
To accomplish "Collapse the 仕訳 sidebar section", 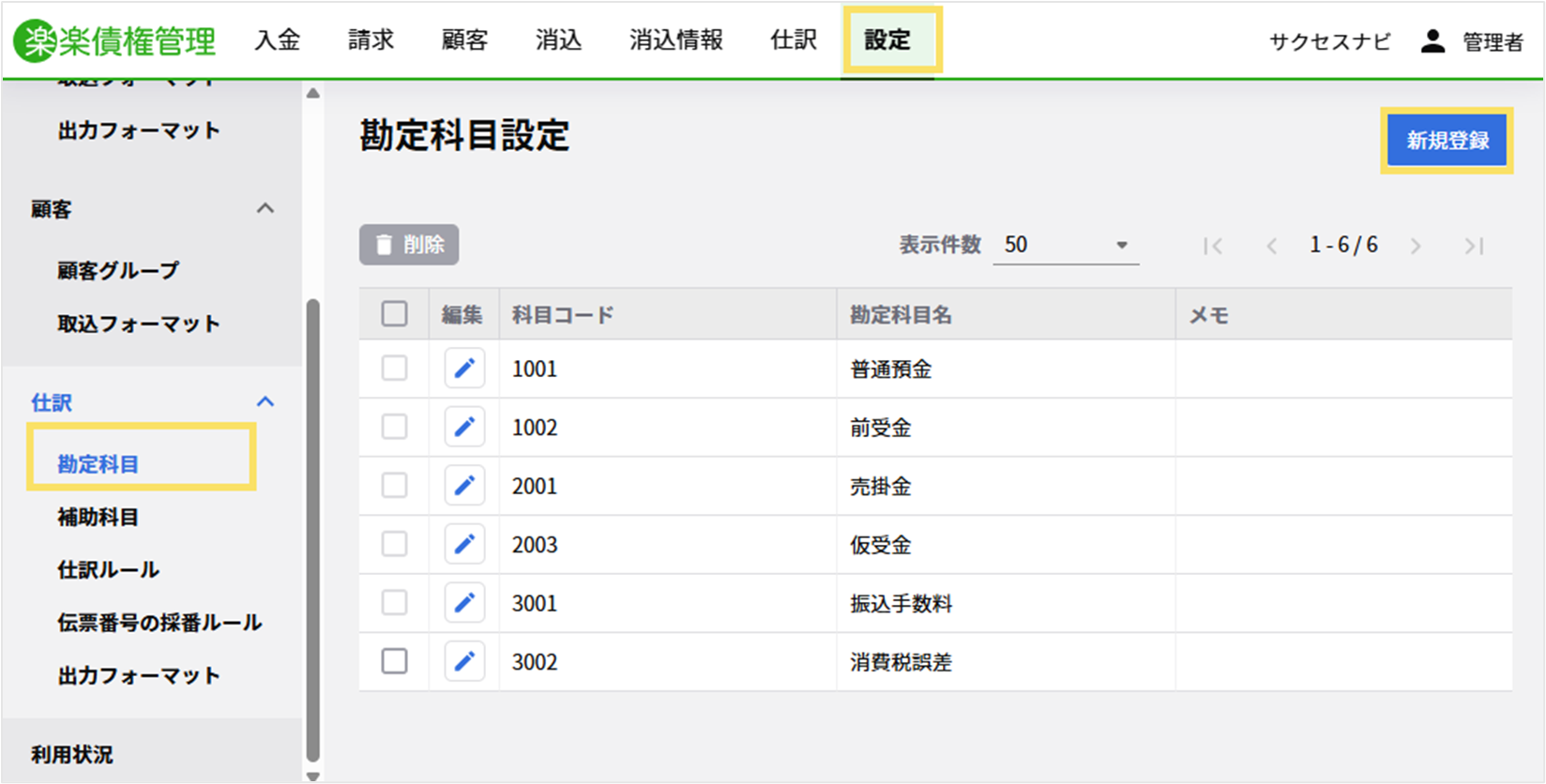I will (265, 402).
